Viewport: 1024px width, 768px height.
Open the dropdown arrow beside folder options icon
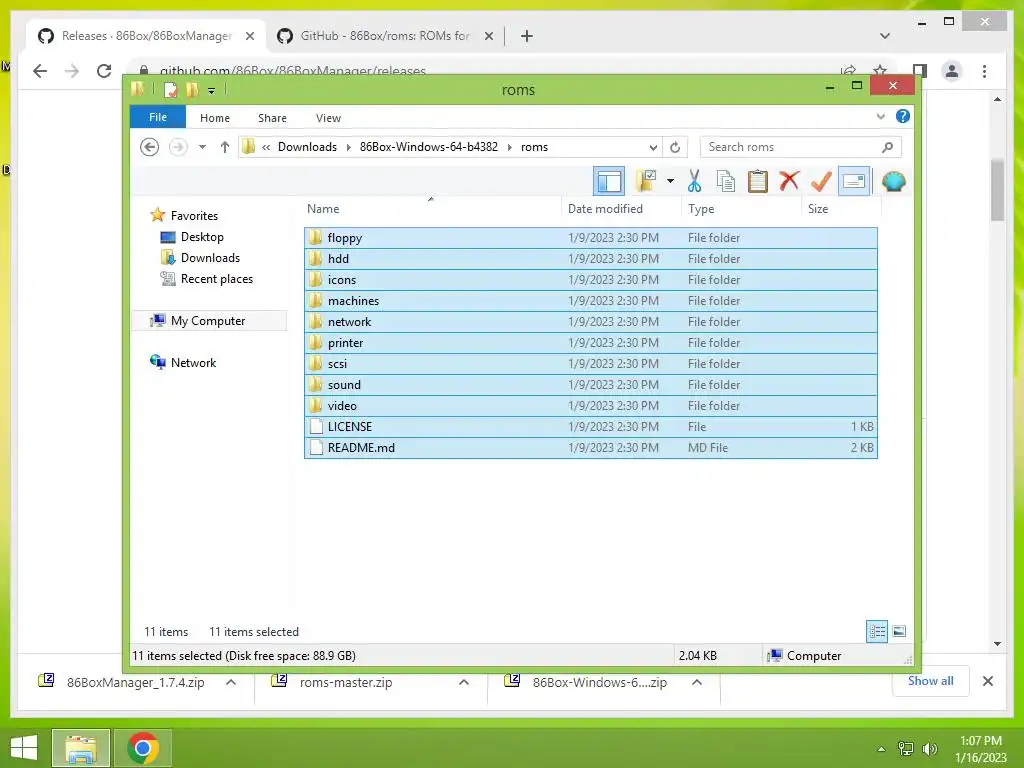tap(670, 181)
